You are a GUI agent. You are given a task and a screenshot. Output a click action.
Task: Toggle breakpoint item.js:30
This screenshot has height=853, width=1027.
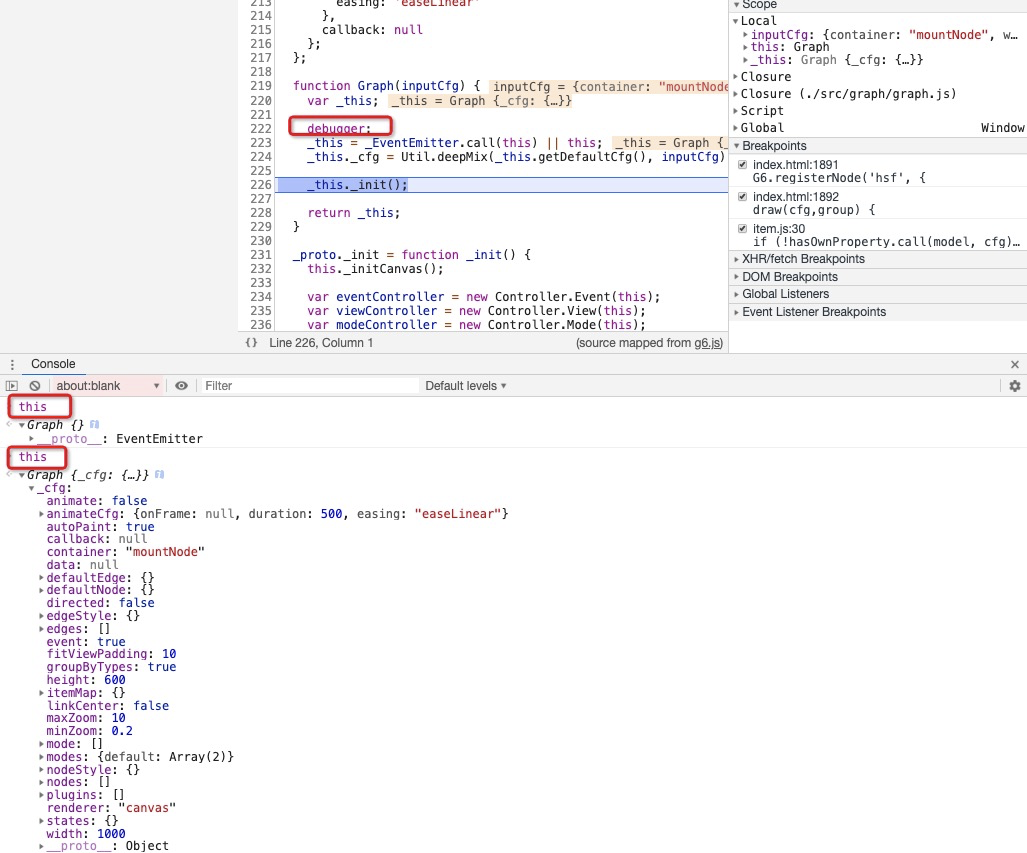742,229
